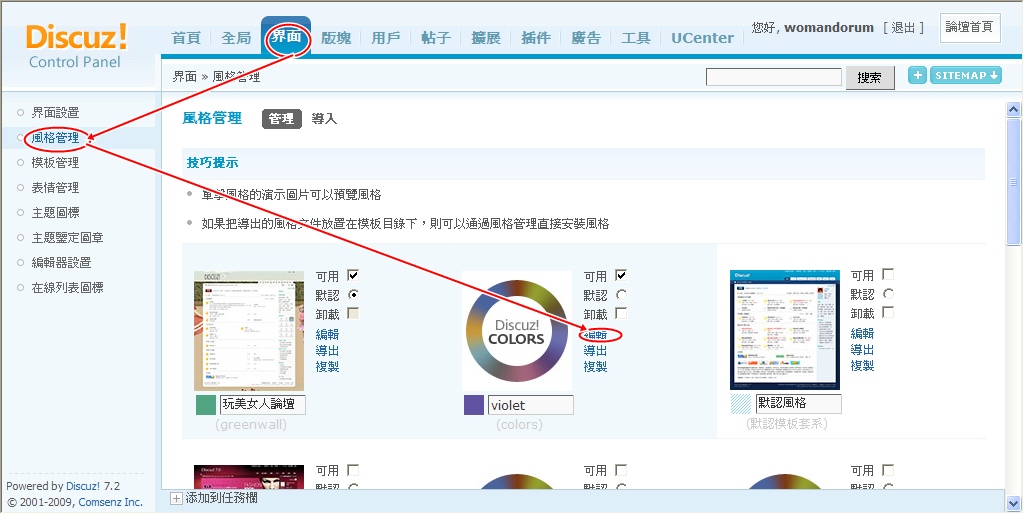Image resolution: width=1024 pixels, height=514 pixels.
Task: Focus the search input field
Action: pyautogui.click(x=774, y=77)
